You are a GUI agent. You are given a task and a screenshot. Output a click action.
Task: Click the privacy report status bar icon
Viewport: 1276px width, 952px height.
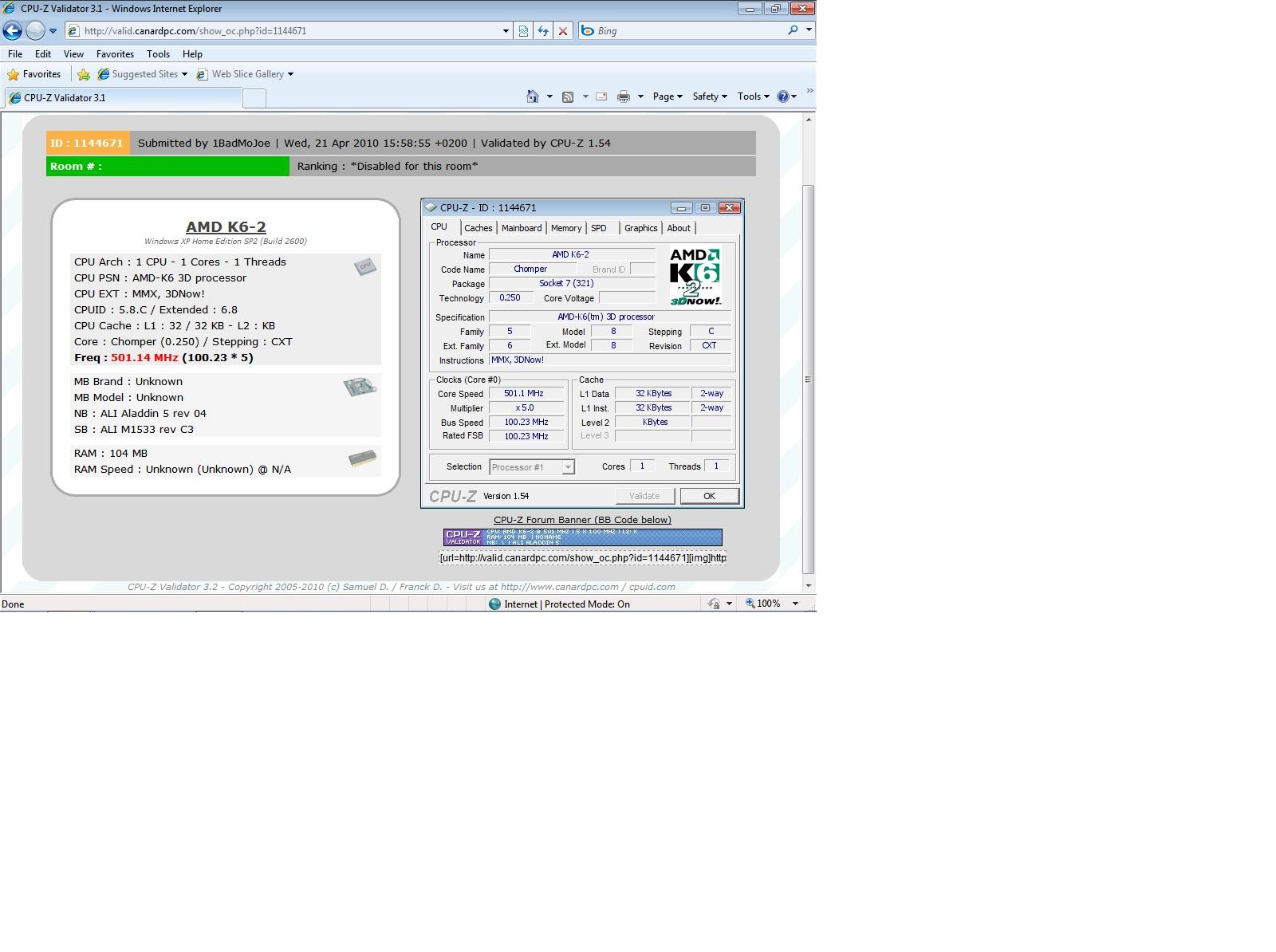tap(715, 604)
